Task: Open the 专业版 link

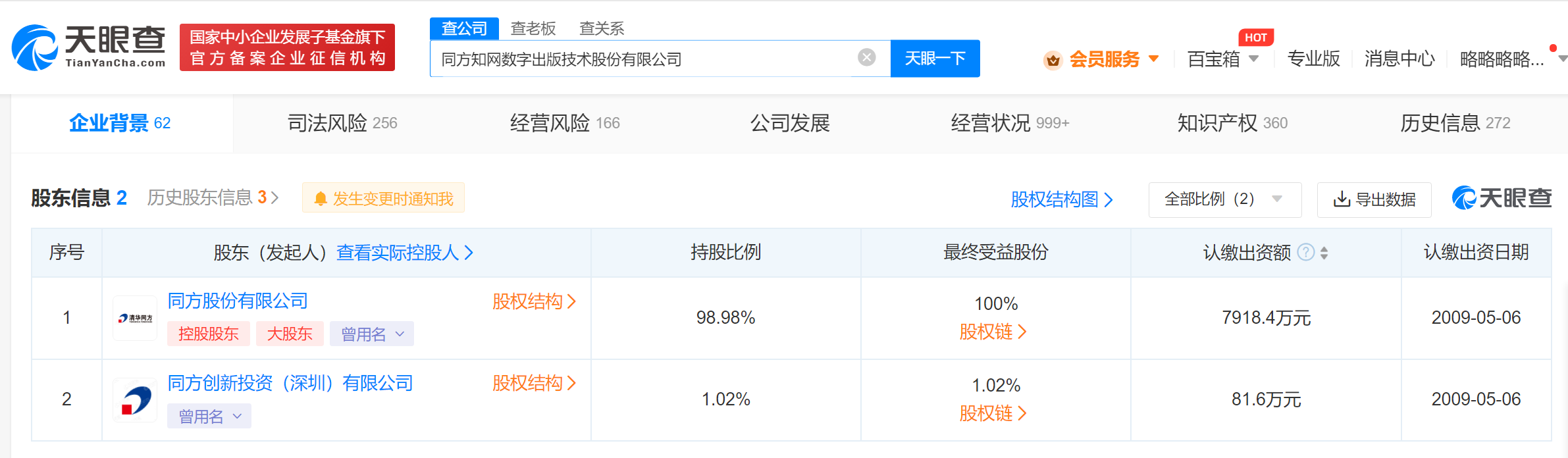Action: [x=1313, y=59]
